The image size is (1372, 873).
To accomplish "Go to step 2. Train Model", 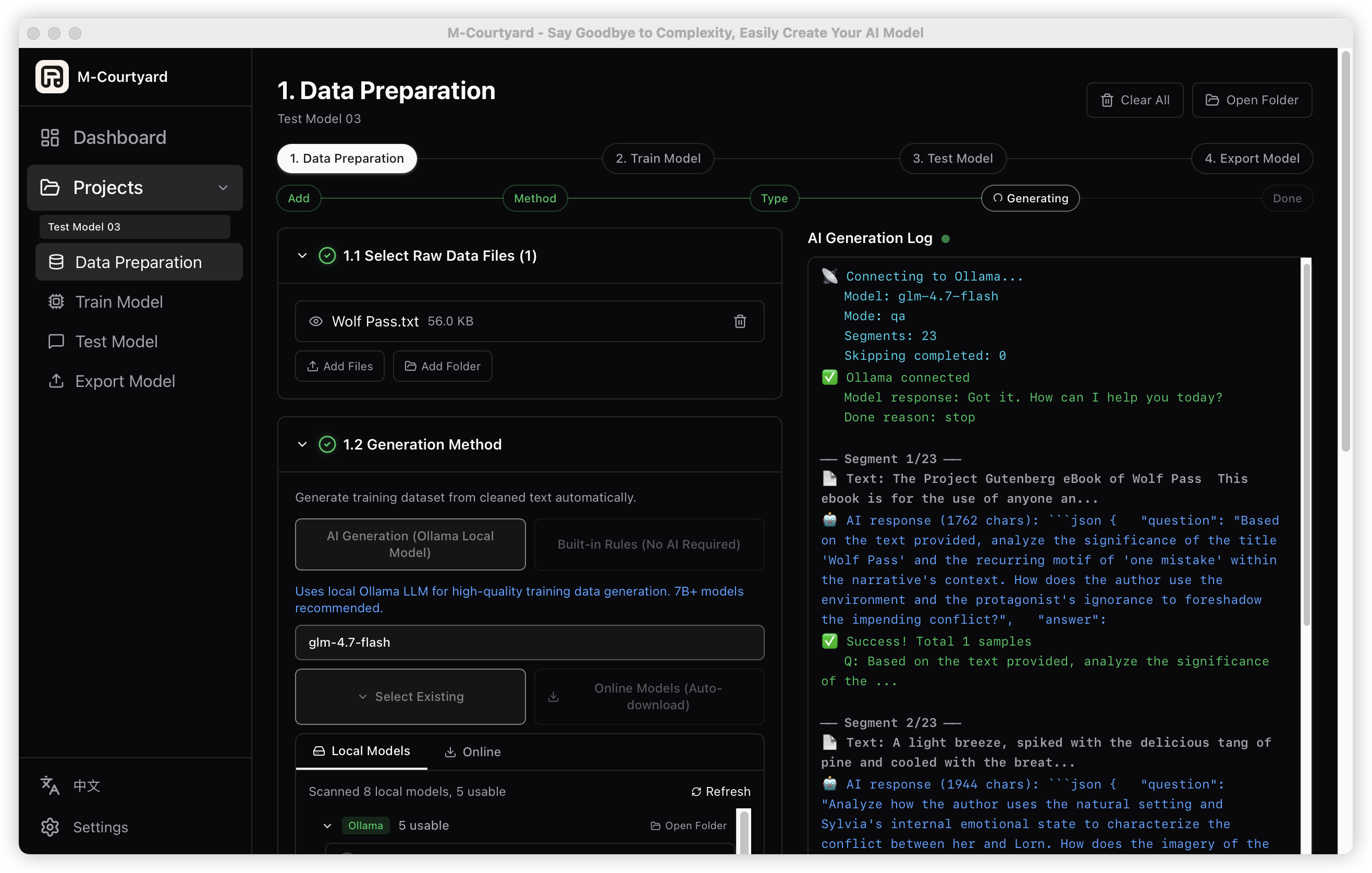I will tap(657, 159).
